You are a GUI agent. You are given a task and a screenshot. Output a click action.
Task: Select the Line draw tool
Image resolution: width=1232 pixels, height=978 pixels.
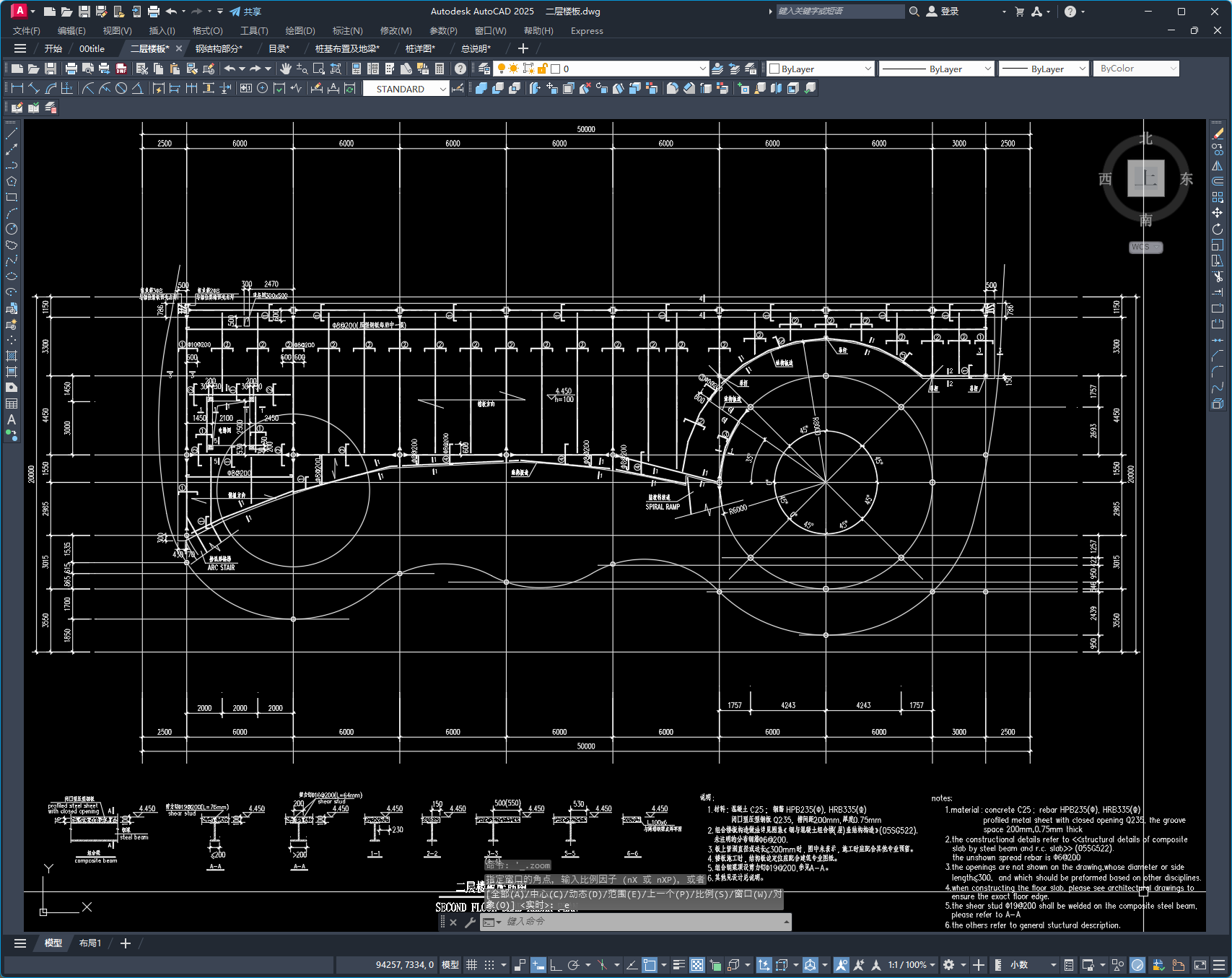point(12,134)
